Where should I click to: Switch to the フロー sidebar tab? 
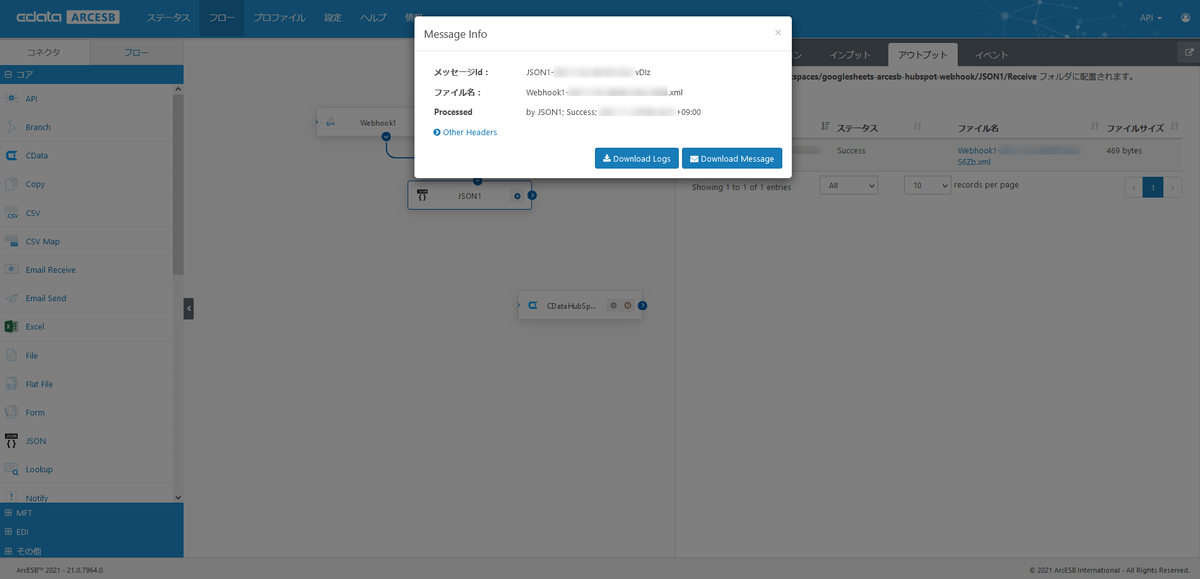pos(136,52)
